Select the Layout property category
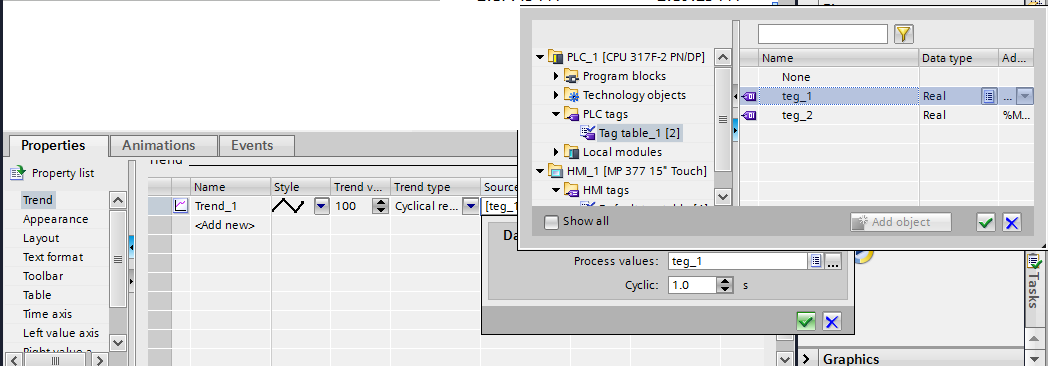The image size is (1048, 366). click(41, 238)
